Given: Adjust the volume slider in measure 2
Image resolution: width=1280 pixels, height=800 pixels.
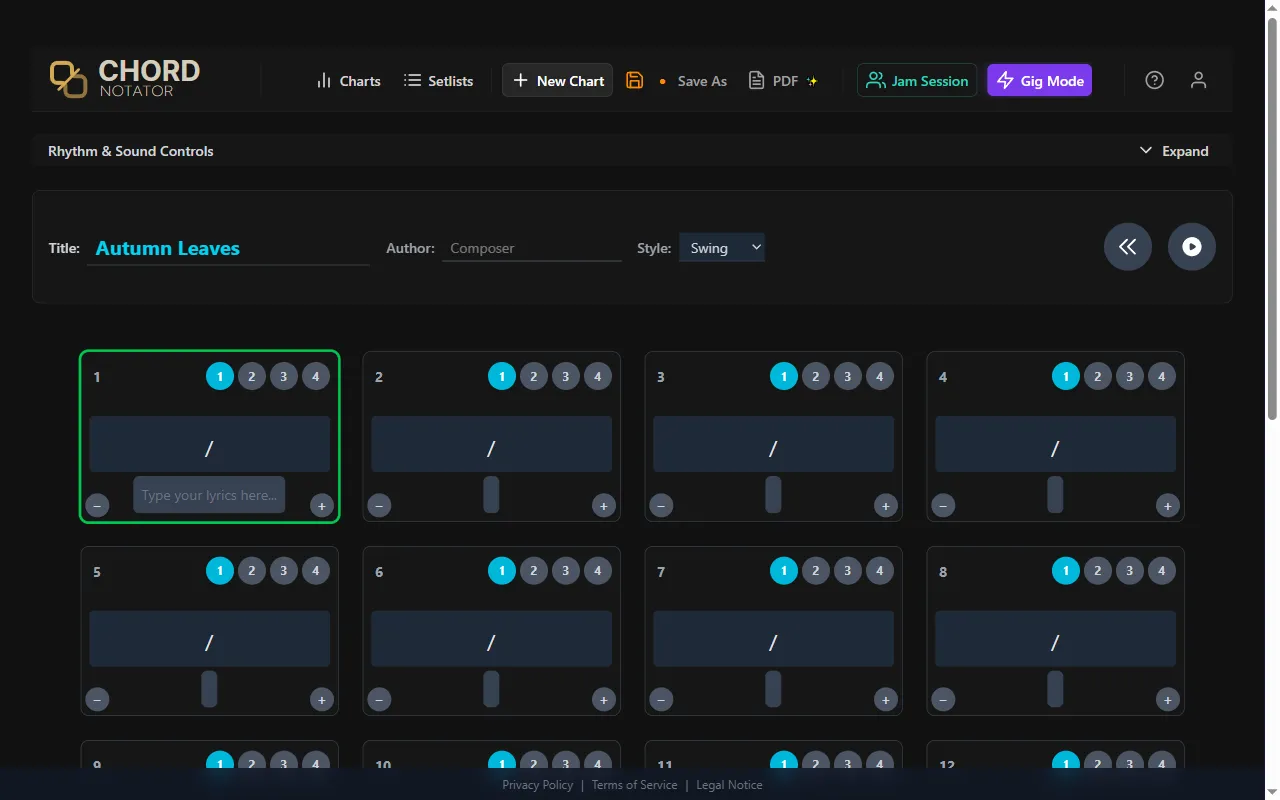Looking at the screenshot, I should pyautogui.click(x=490, y=493).
